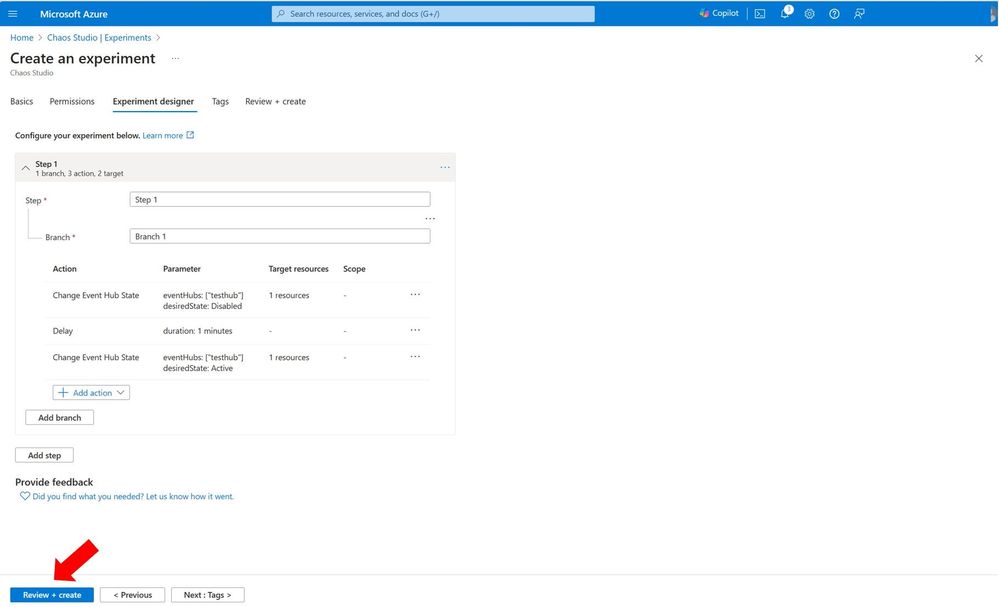Open options for Disabled Event Hub action
The height and width of the screenshot is (607, 999).
(x=415, y=294)
